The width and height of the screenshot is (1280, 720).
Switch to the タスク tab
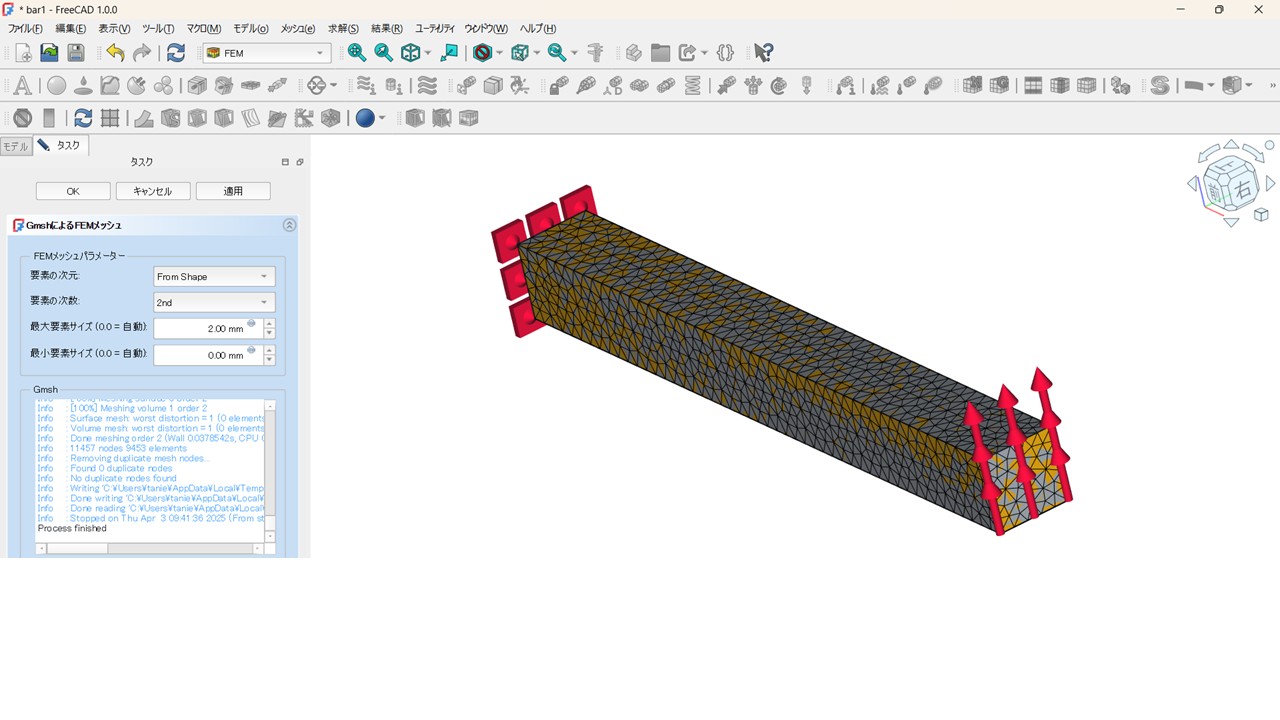pyautogui.click(x=60, y=146)
